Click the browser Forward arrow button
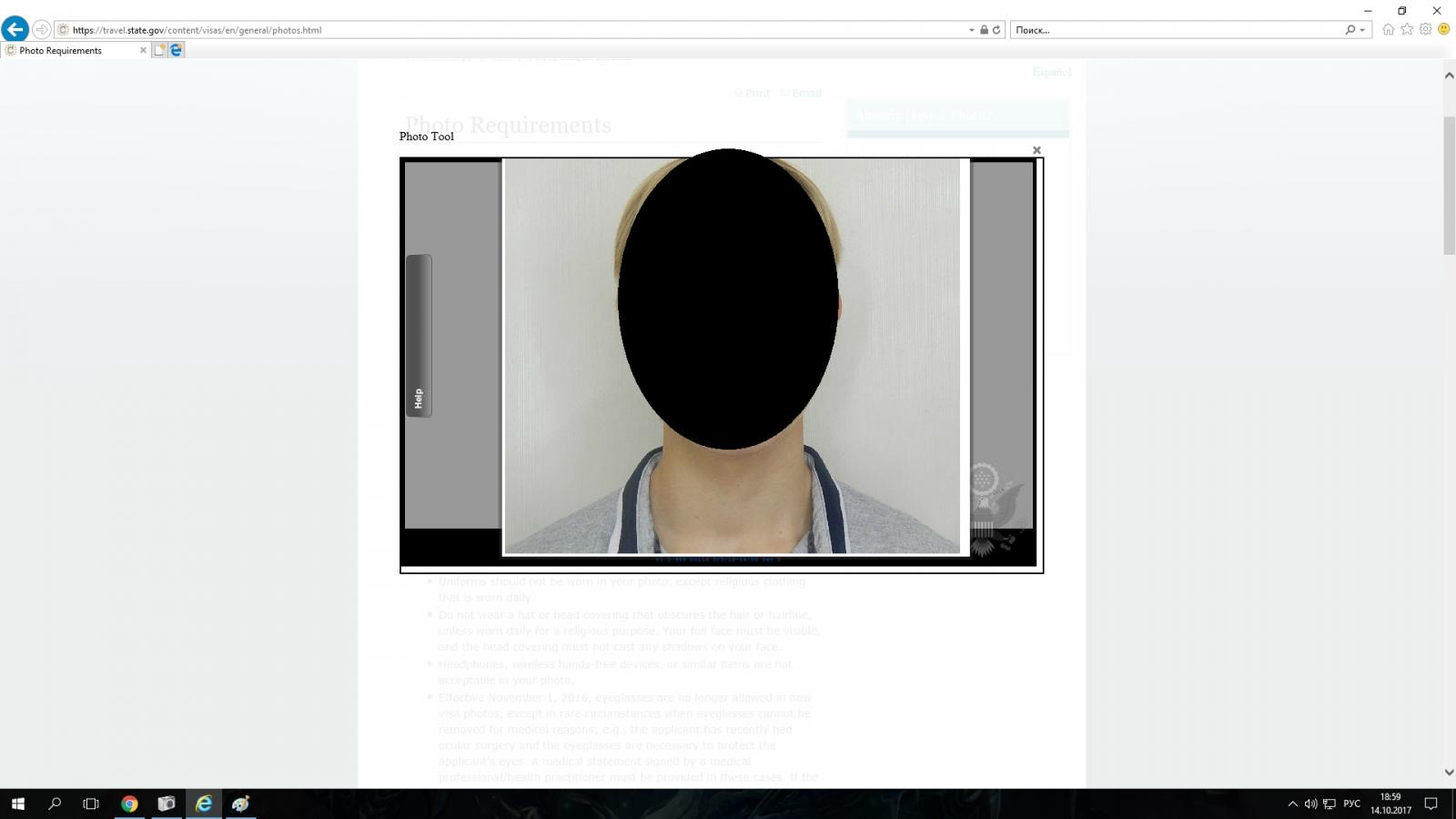Image resolution: width=1456 pixels, height=819 pixels. (41, 30)
